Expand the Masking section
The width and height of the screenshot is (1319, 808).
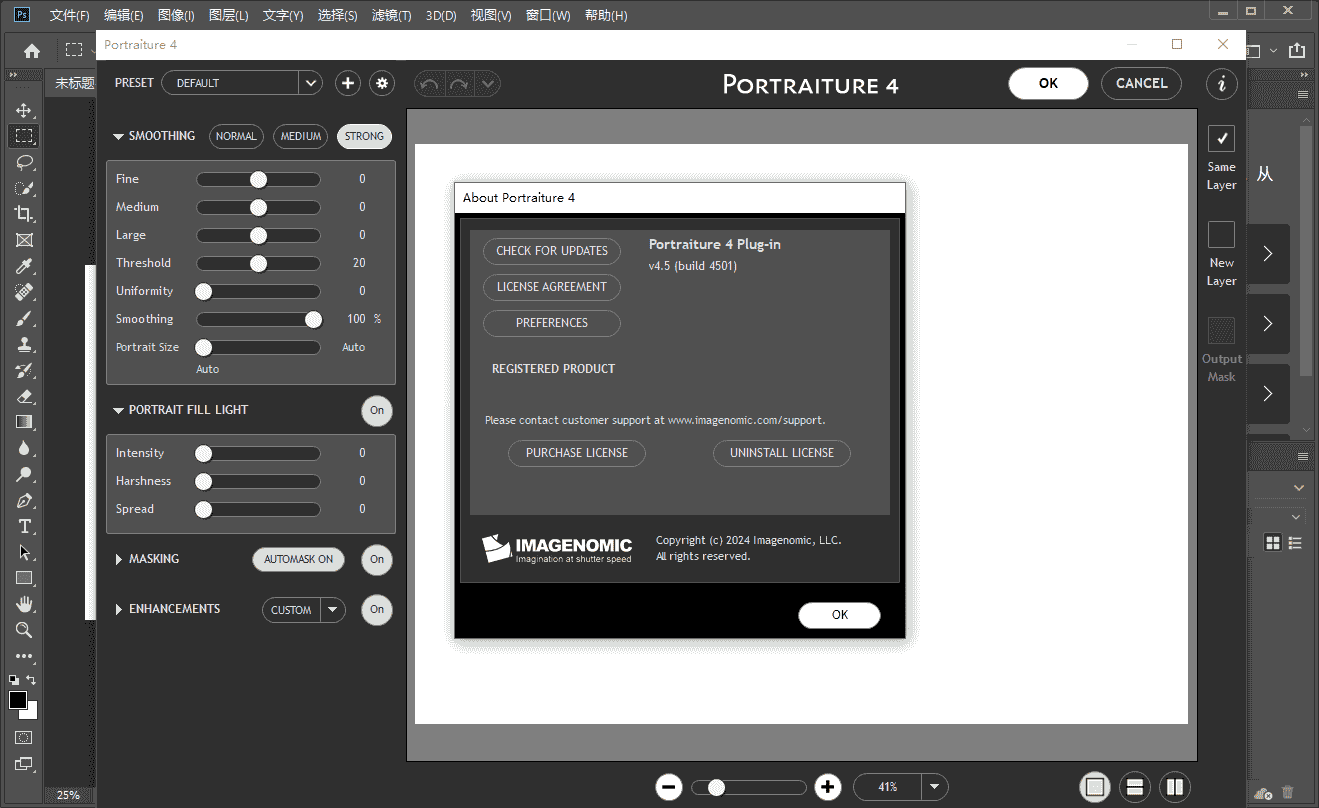tap(120, 559)
